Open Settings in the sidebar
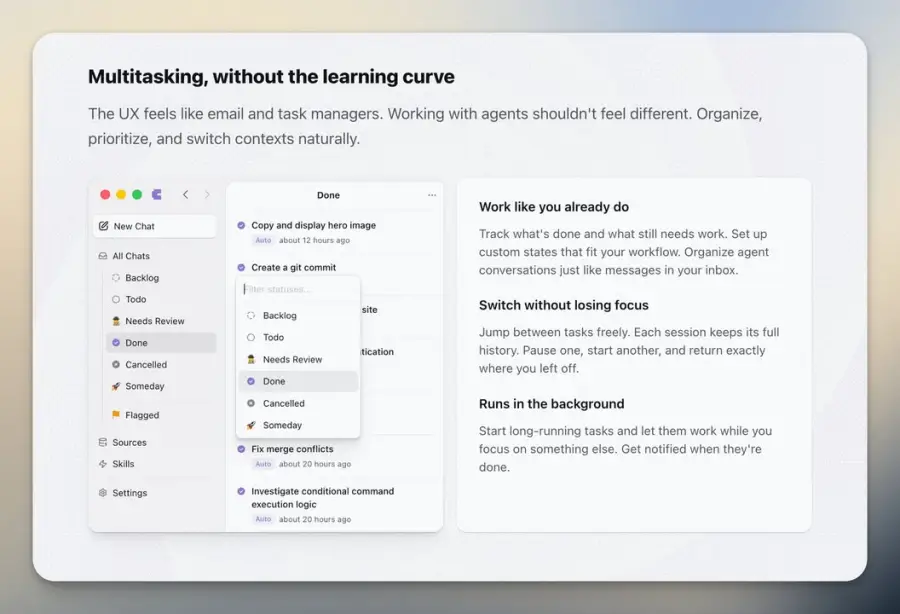Viewport: 900px width, 614px height. (x=155, y=492)
